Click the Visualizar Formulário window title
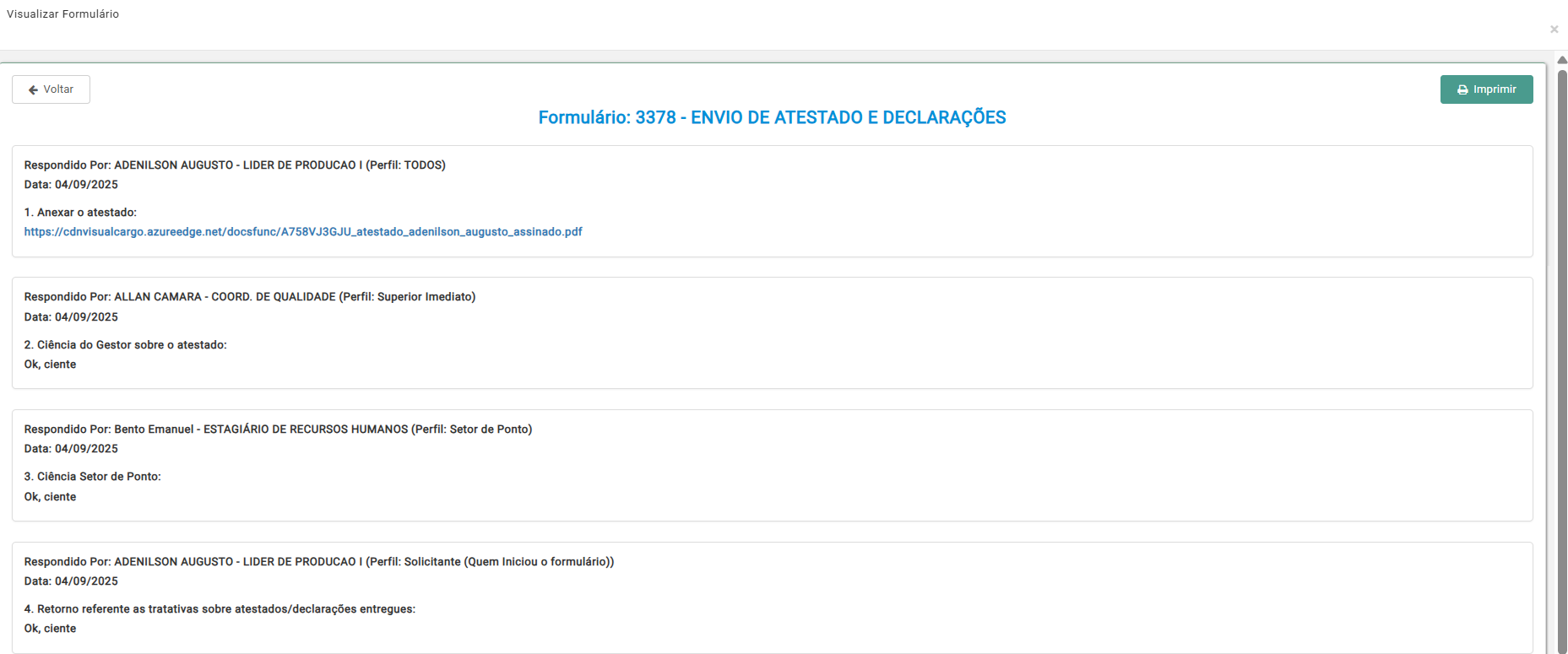This screenshot has height=654, width=1568. tap(62, 14)
